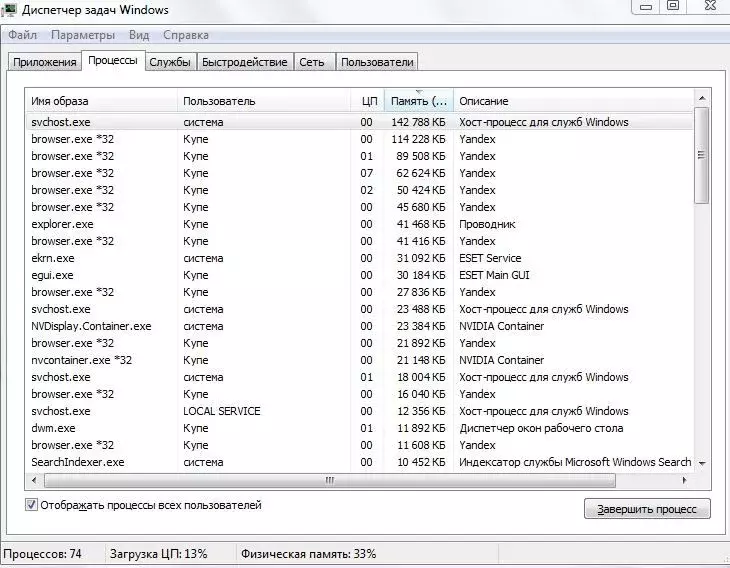
Task: Select the dwm.exe process
Action: pyautogui.click(x=359, y=428)
